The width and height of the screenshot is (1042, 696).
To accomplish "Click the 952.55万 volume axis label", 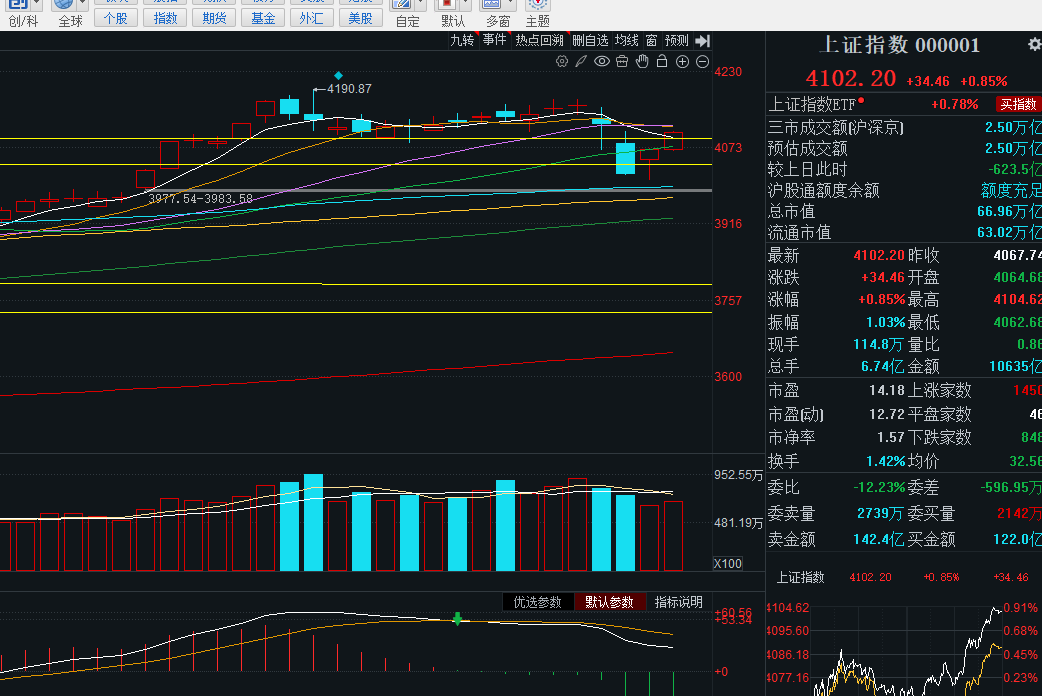I will pos(738,475).
